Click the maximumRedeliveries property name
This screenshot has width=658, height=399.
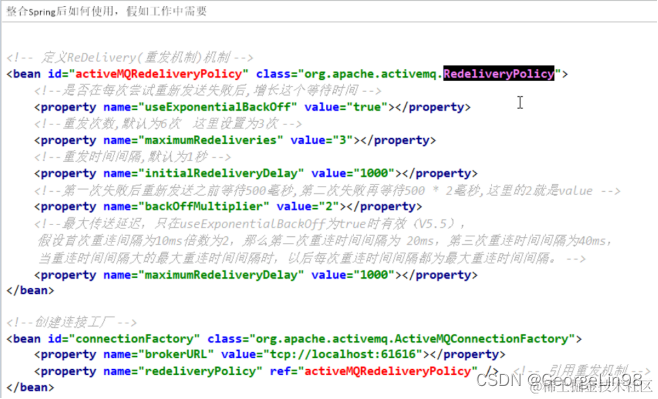(211, 140)
